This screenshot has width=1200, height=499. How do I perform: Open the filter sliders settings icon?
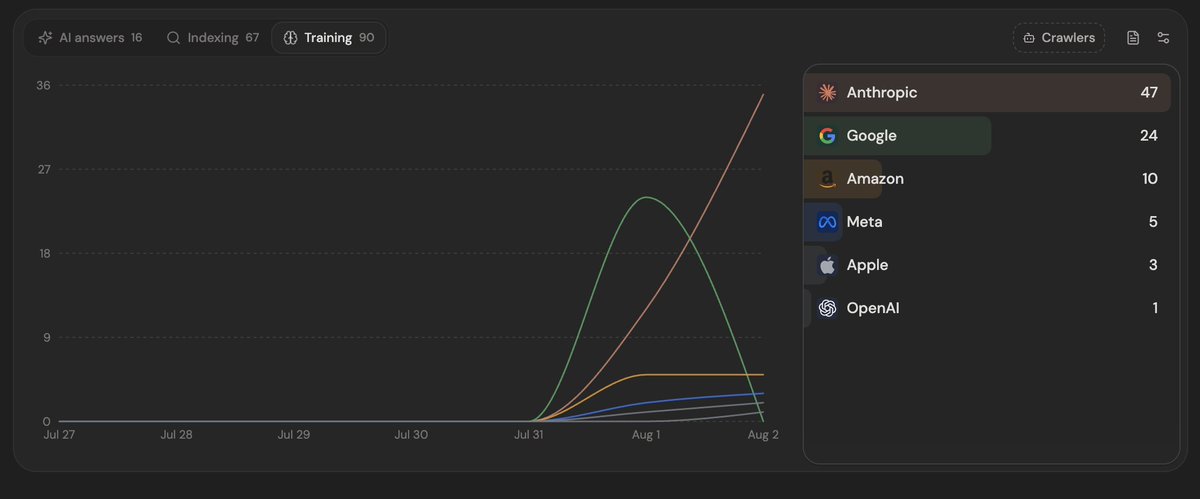click(1163, 38)
